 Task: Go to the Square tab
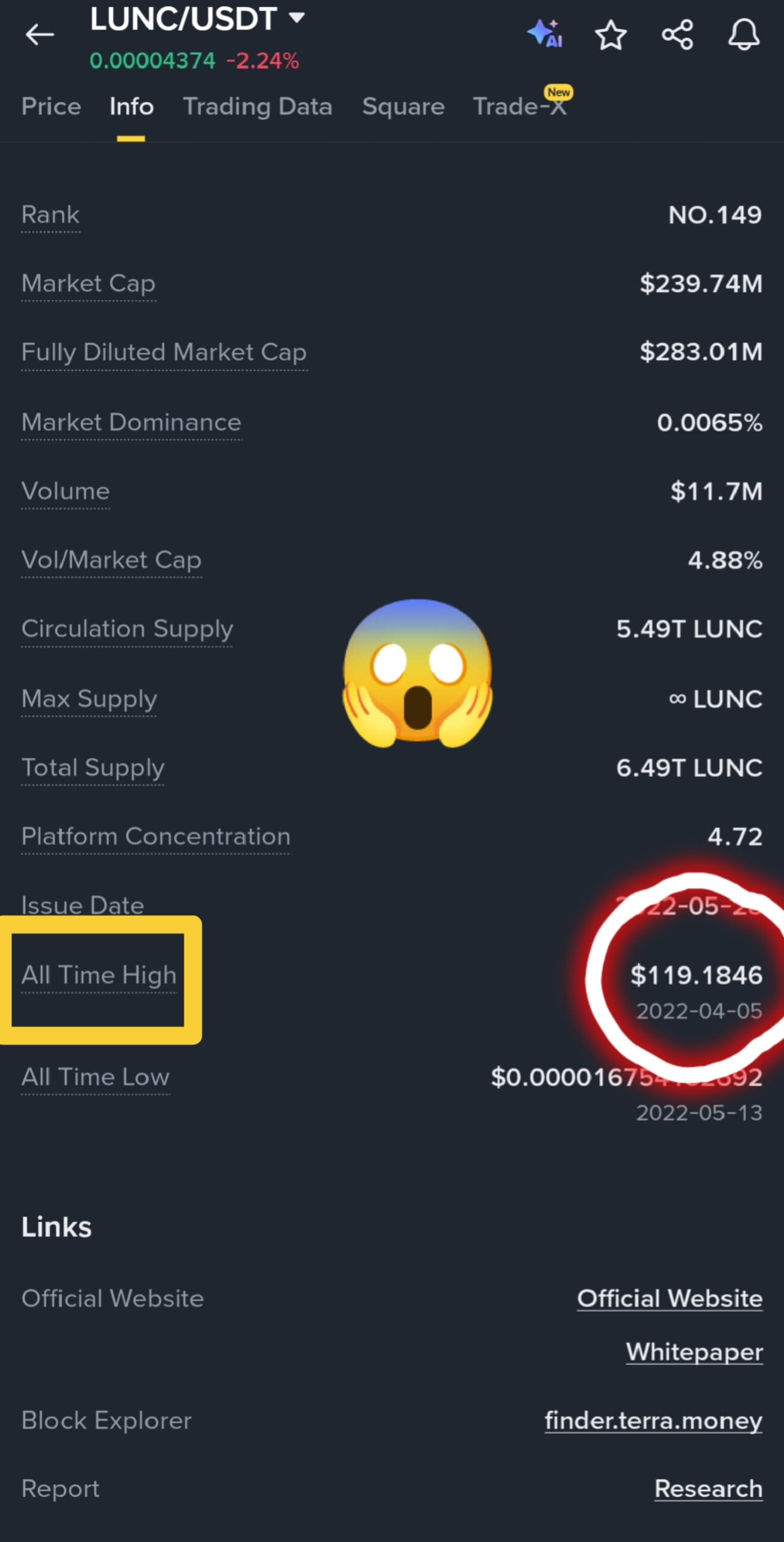[403, 107]
